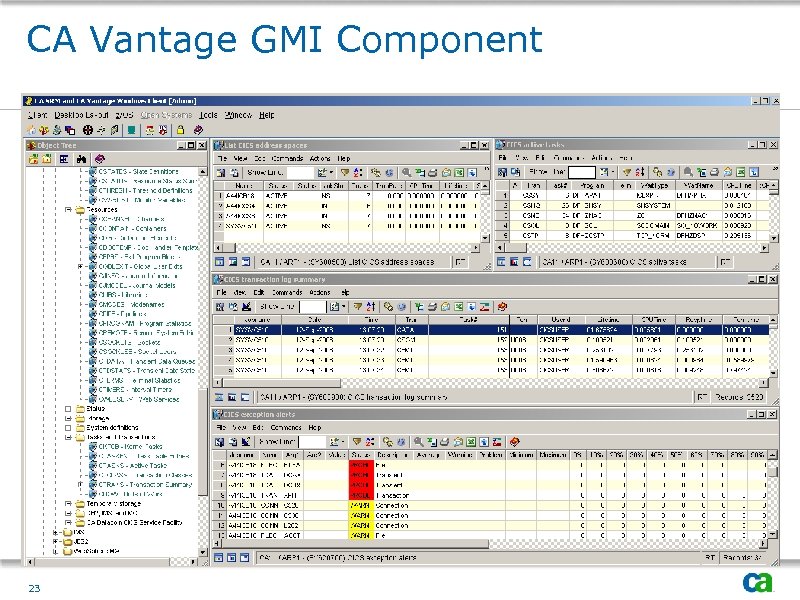Click the Time column header in transaction log
The height and width of the screenshot is (600, 800).
coord(371,319)
